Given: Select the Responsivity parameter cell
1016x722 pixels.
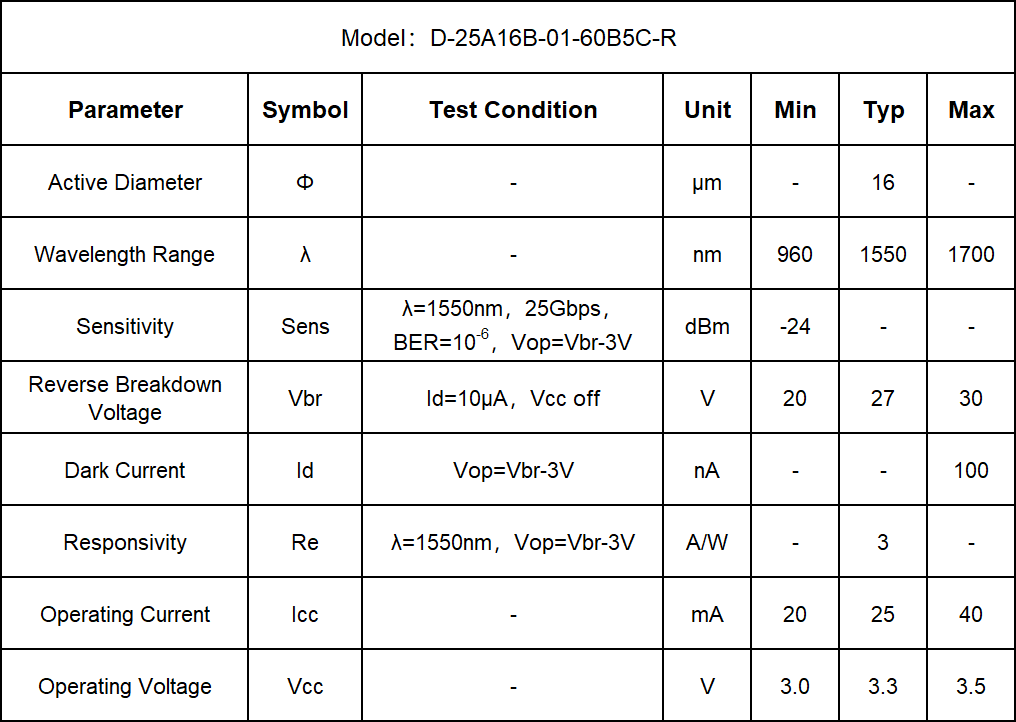Looking at the screenshot, I should click(x=125, y=542).
